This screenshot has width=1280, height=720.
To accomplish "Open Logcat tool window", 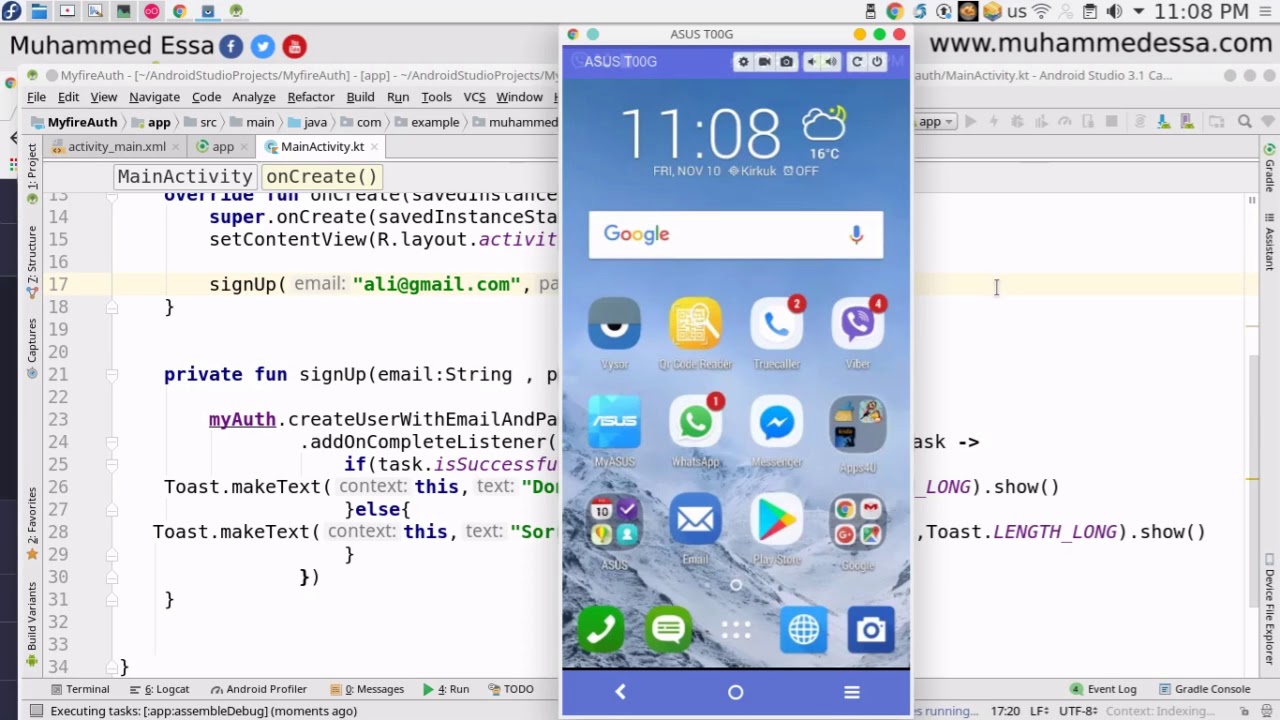I will click(160, 689).
